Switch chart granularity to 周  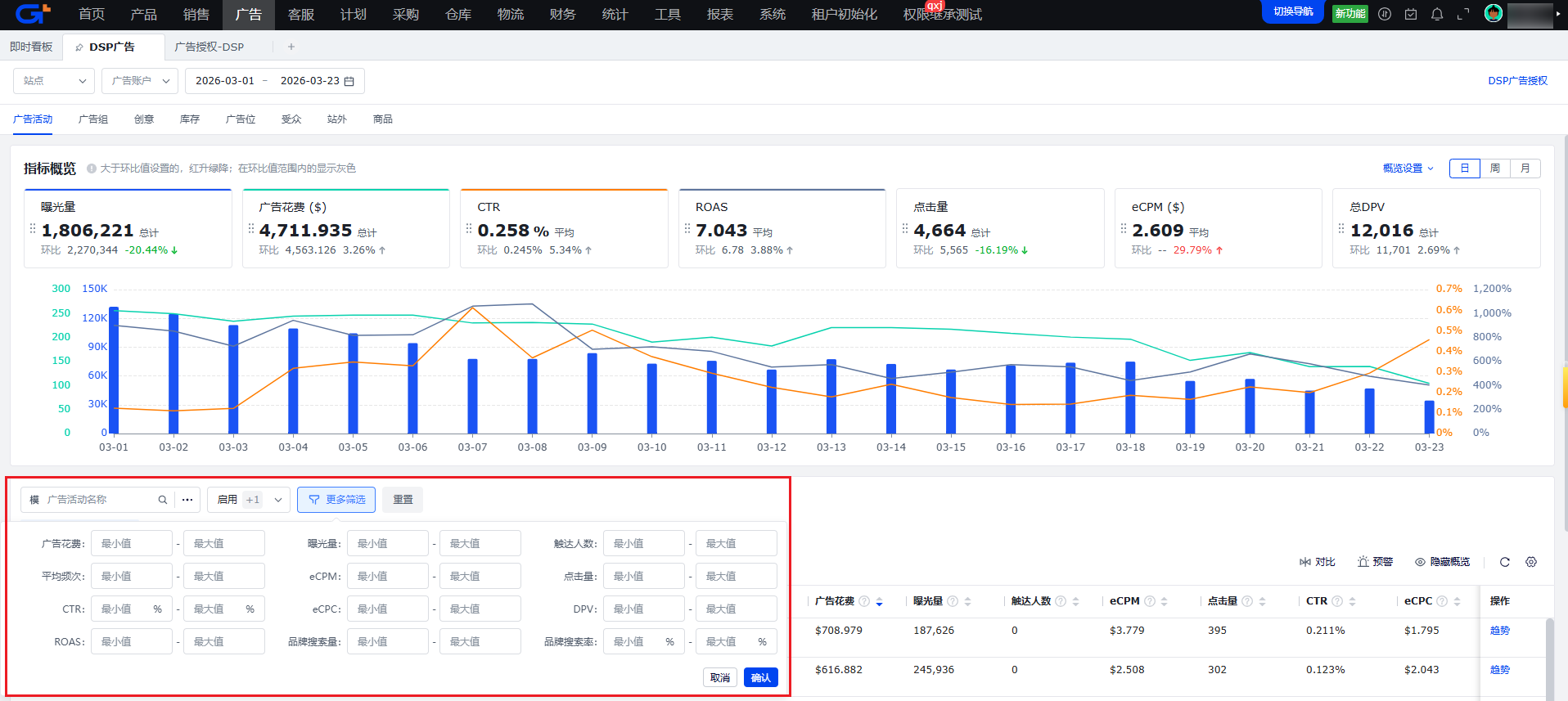click(1495, 169)
